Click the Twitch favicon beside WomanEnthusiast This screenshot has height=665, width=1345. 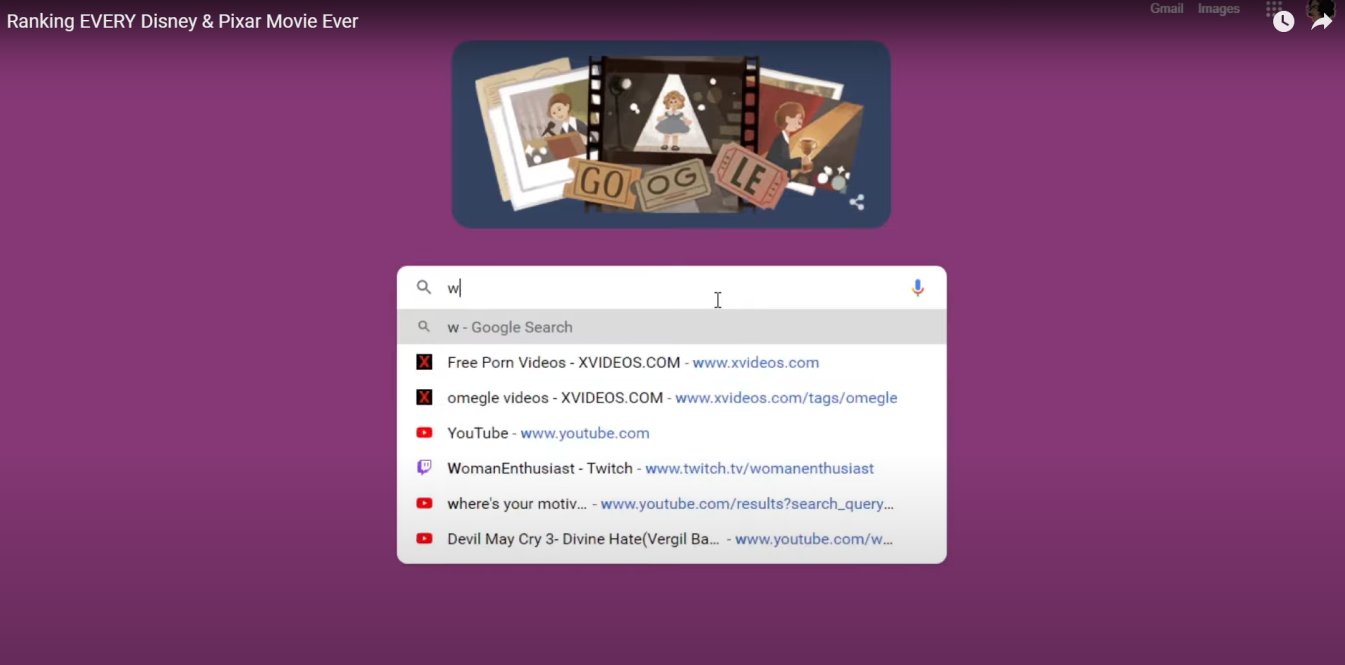pos(424,468)
